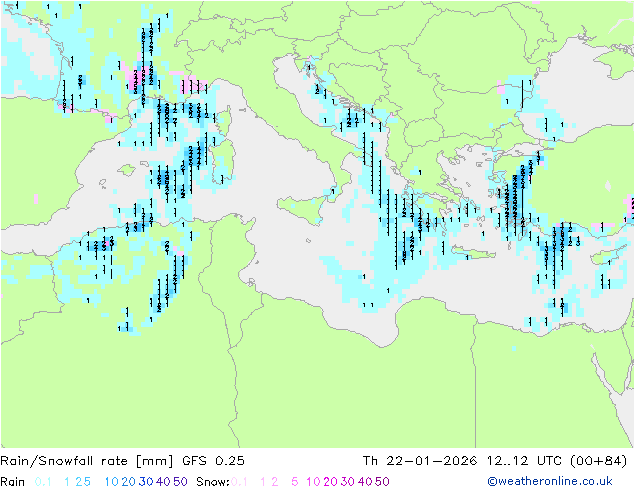Click the 'Rain/Snowfall rate [mm] GFS 0.25' title
634x490 pixels.
coord(123,461)
